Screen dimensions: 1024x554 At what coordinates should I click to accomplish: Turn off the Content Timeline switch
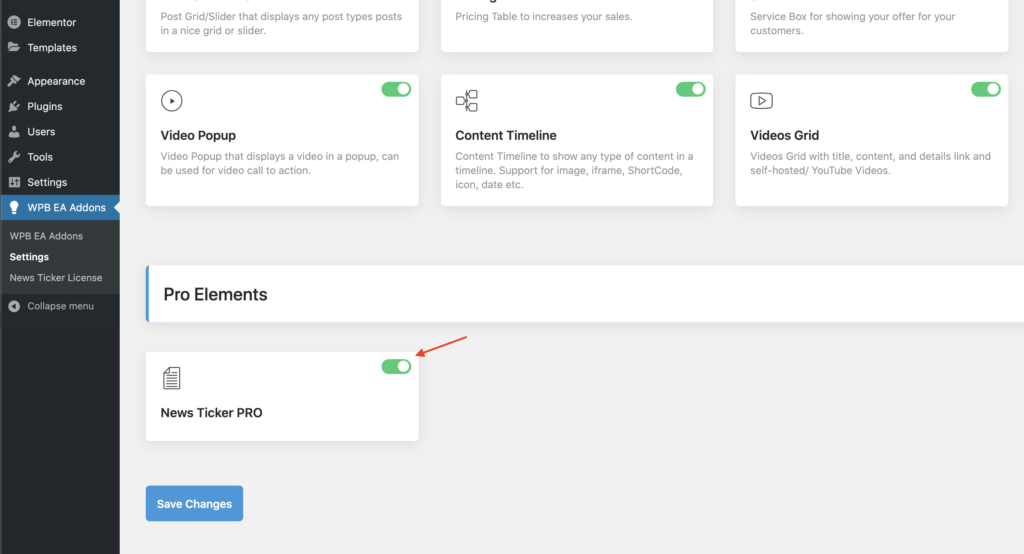691,89
